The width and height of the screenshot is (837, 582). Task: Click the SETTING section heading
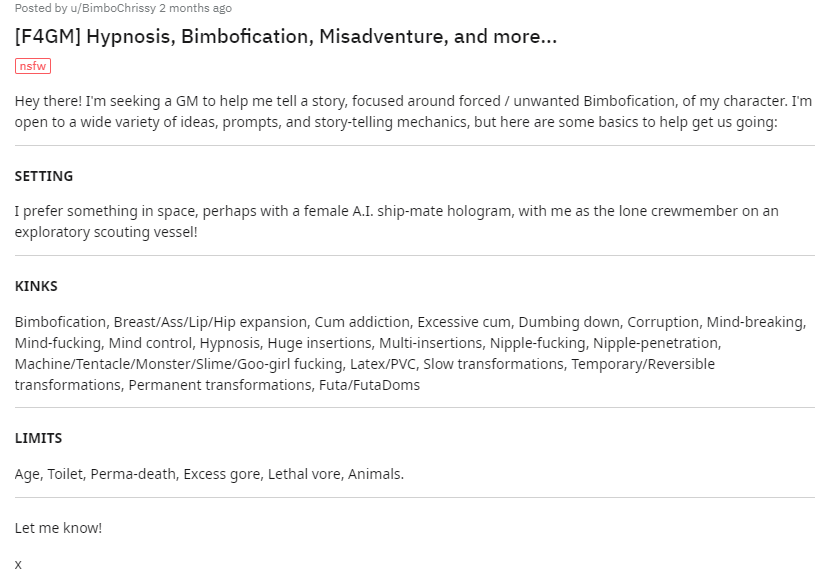pos(44,176)
